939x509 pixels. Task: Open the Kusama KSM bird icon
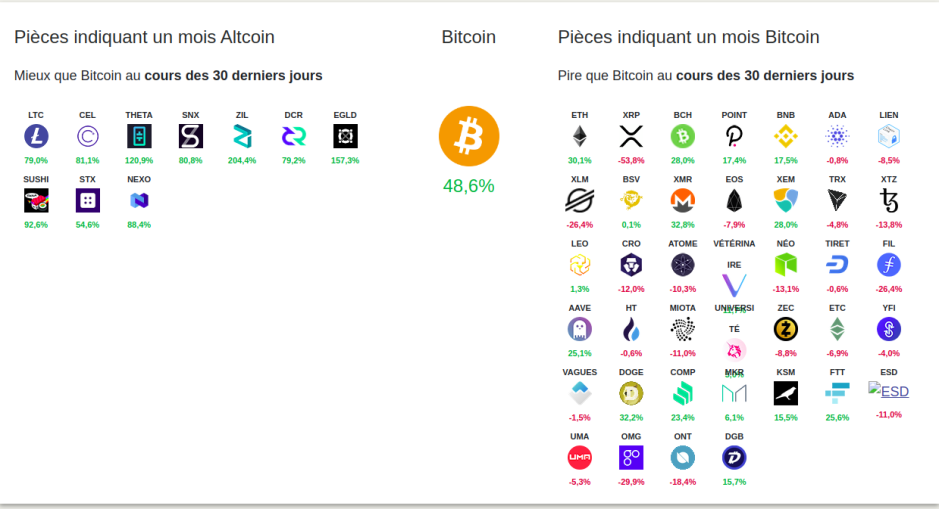tap(786, 393)
